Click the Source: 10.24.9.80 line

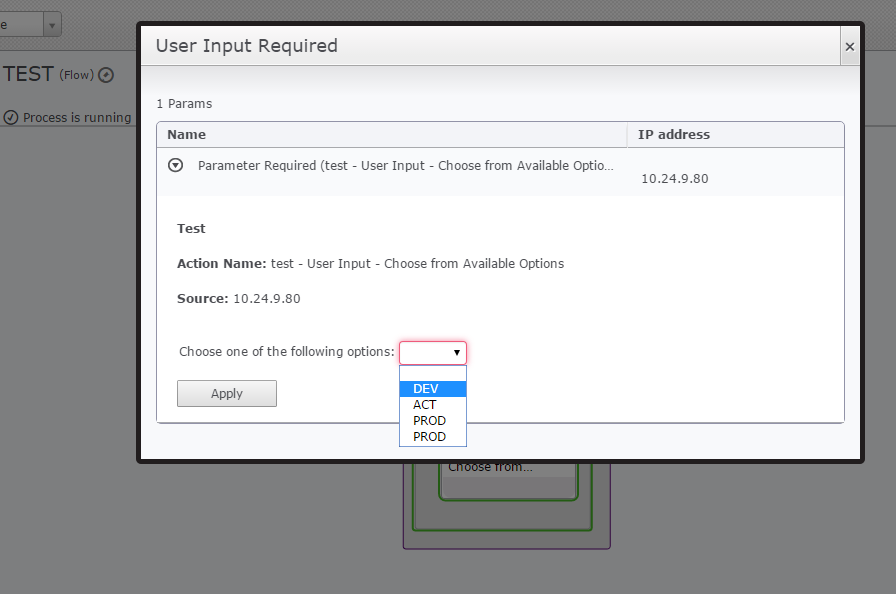pyautogui.click(x=239, y=299)
